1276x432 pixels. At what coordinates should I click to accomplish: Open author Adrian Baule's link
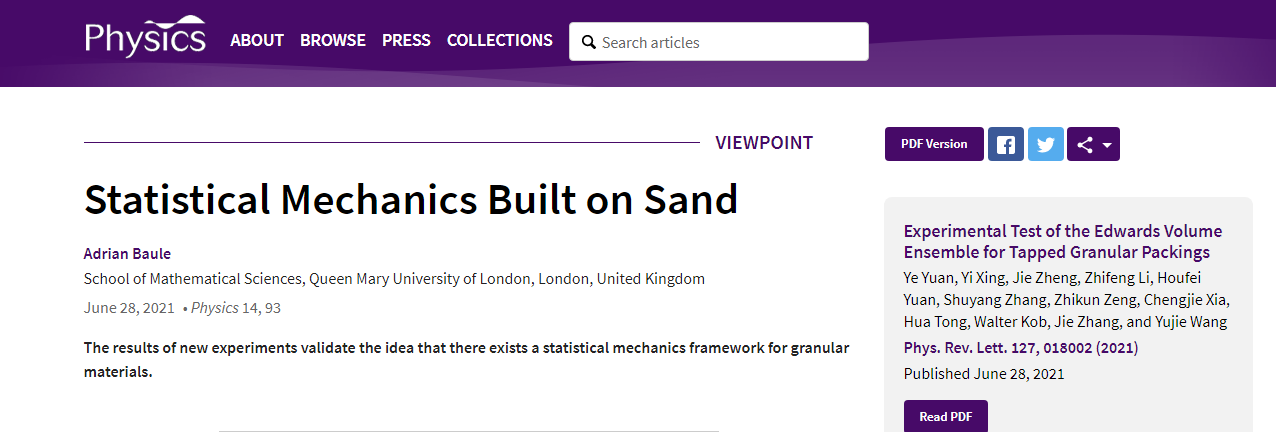point(127,253)
